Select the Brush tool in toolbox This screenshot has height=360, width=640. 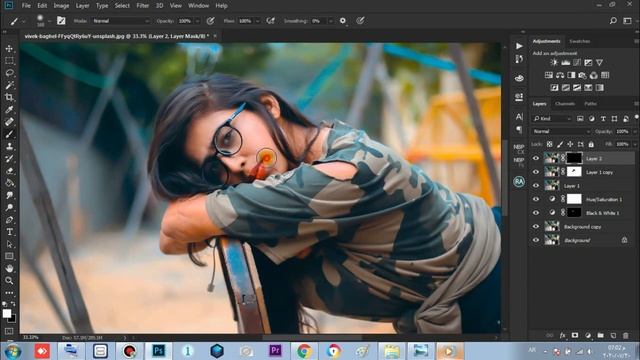[x=9, y=134]
